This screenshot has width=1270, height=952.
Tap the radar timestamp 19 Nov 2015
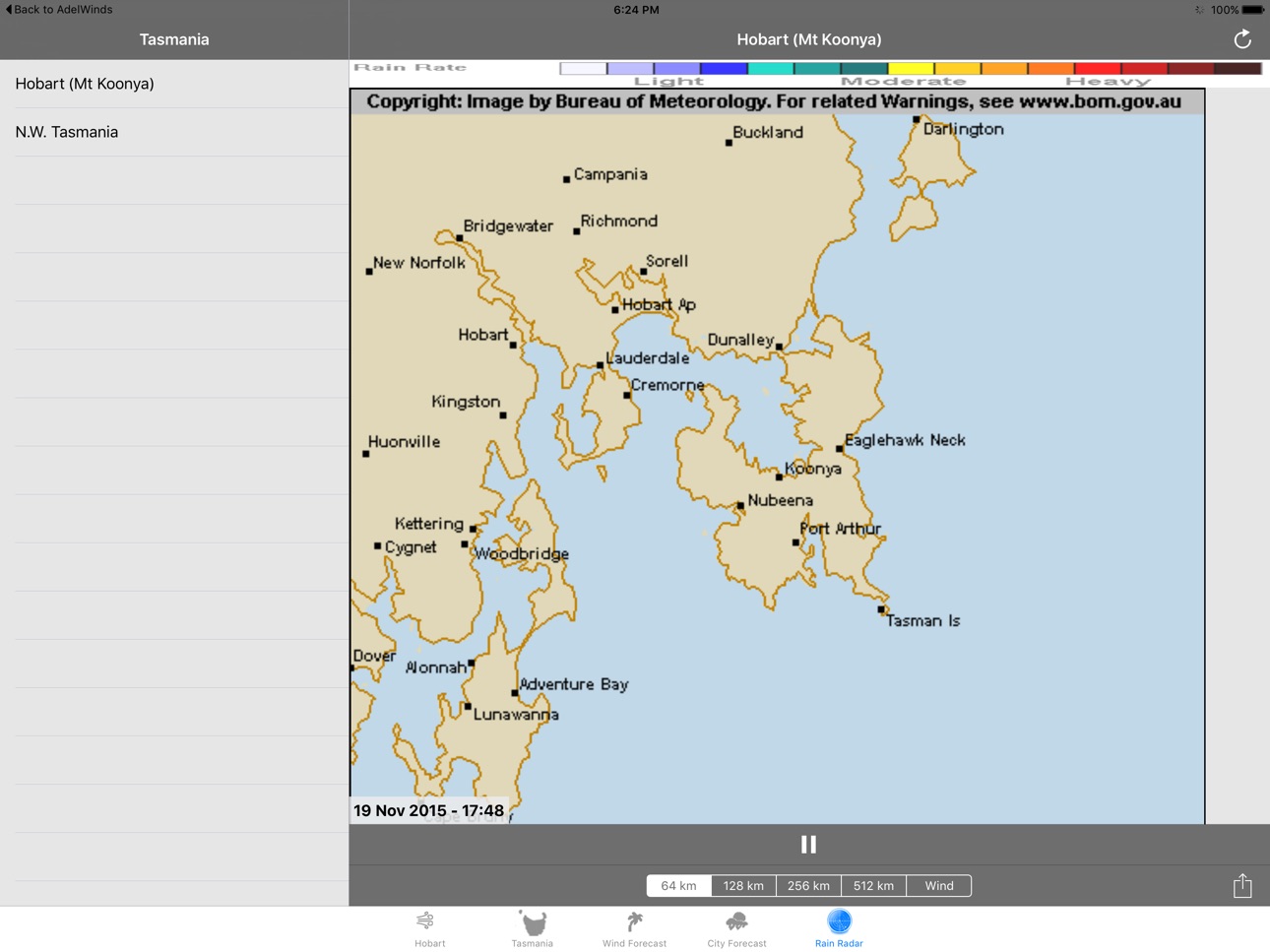(428, 811)
